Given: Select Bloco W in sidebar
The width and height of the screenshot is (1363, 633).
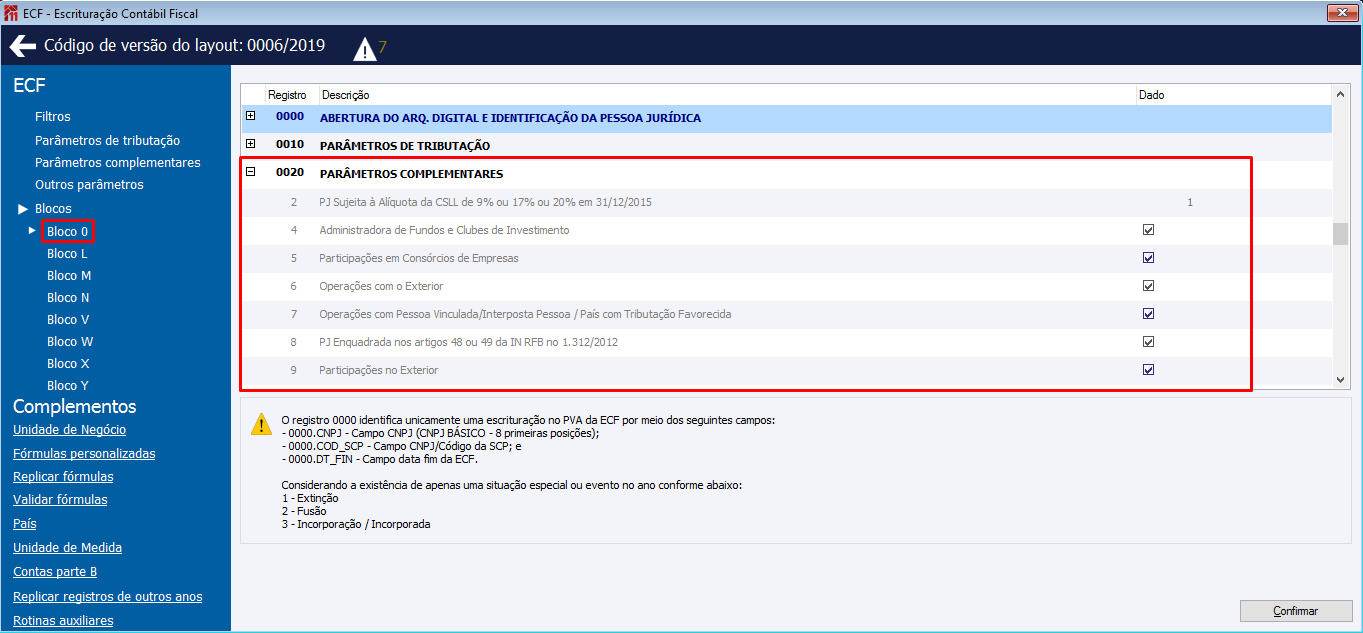Looking at the screenshot, I should (70, 342).
